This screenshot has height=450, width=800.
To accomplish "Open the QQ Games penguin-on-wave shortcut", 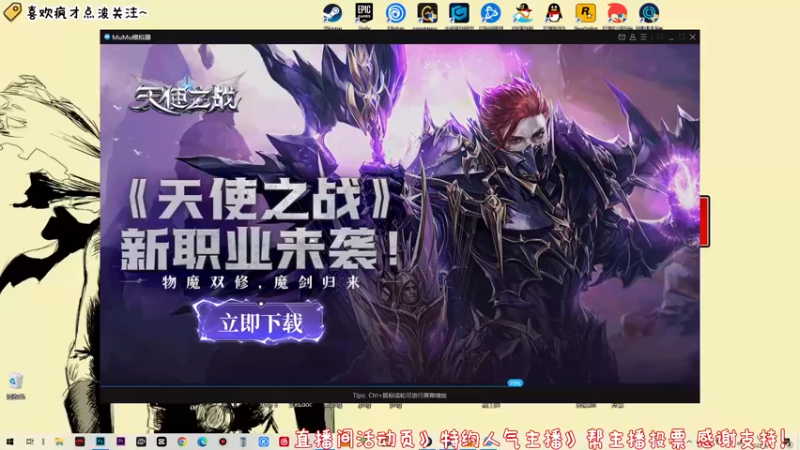I will 522,13.
